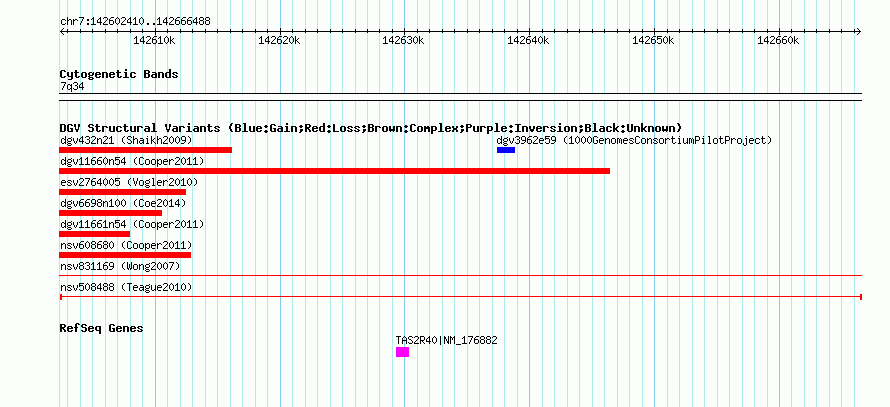The height and width of the screenshot is (407, 890).
Task: Click the RefSeq Genes track title
Action: coord(102,329)
